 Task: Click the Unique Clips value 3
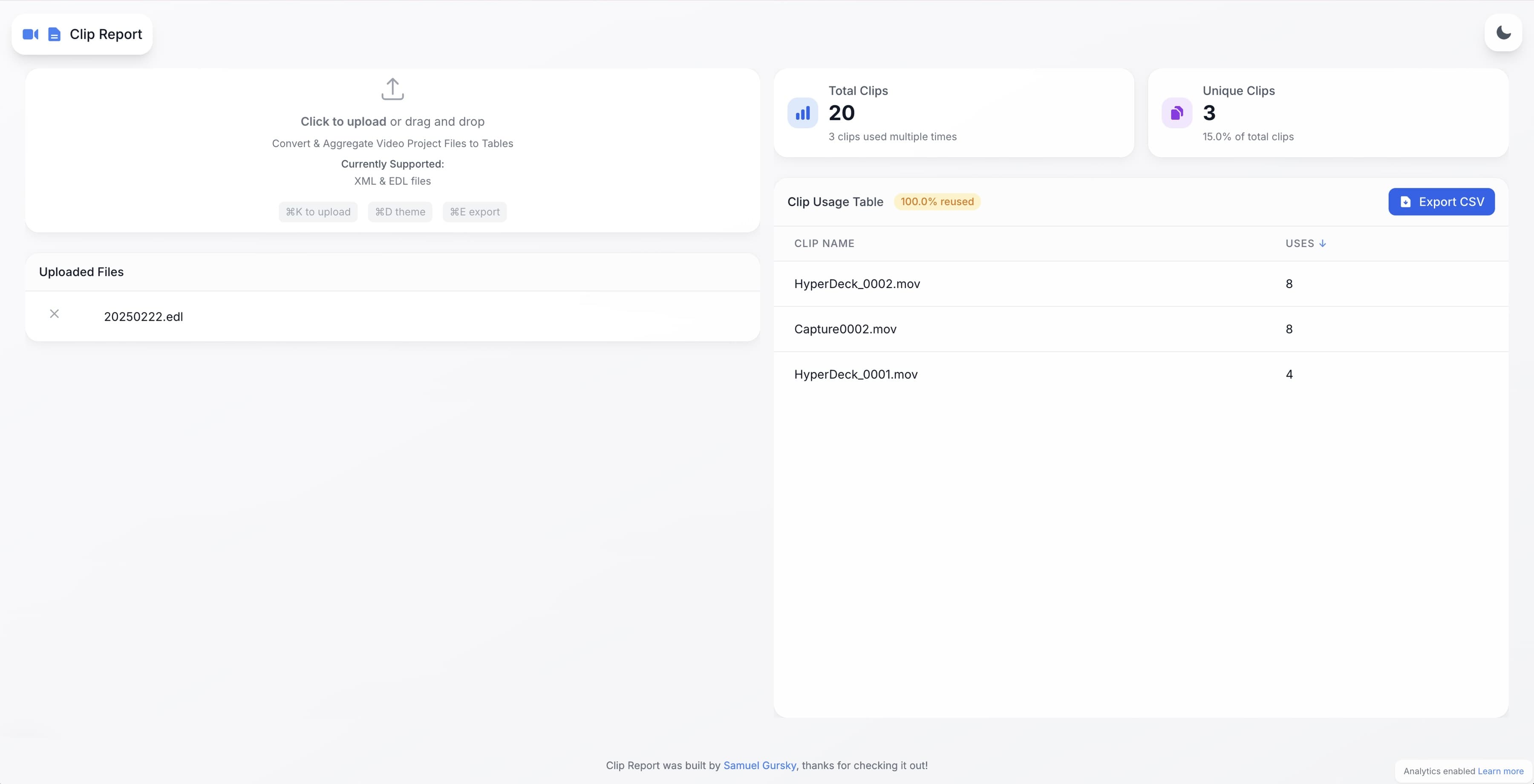pyautogui.click(x=1209, y=113)
